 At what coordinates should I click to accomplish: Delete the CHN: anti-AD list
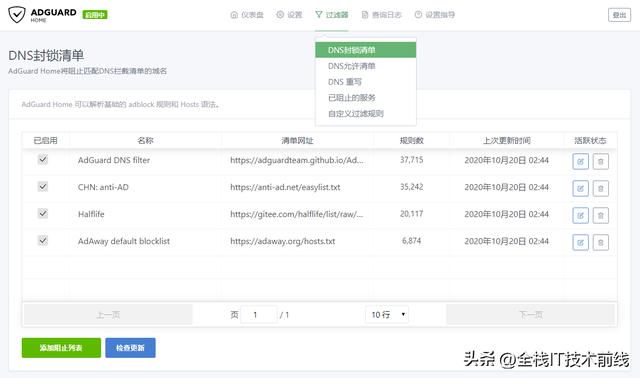point(600,188)
